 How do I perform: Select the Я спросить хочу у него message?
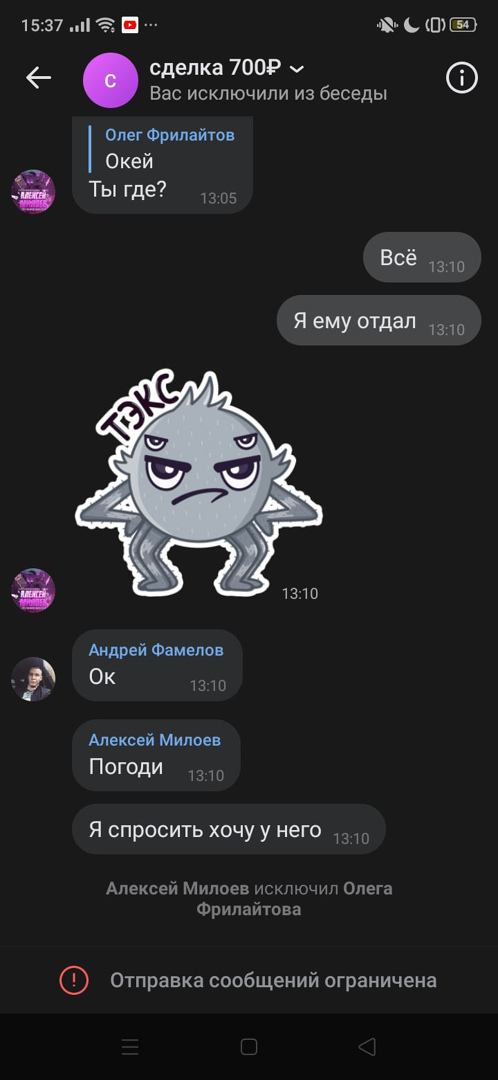pos(229,829)
